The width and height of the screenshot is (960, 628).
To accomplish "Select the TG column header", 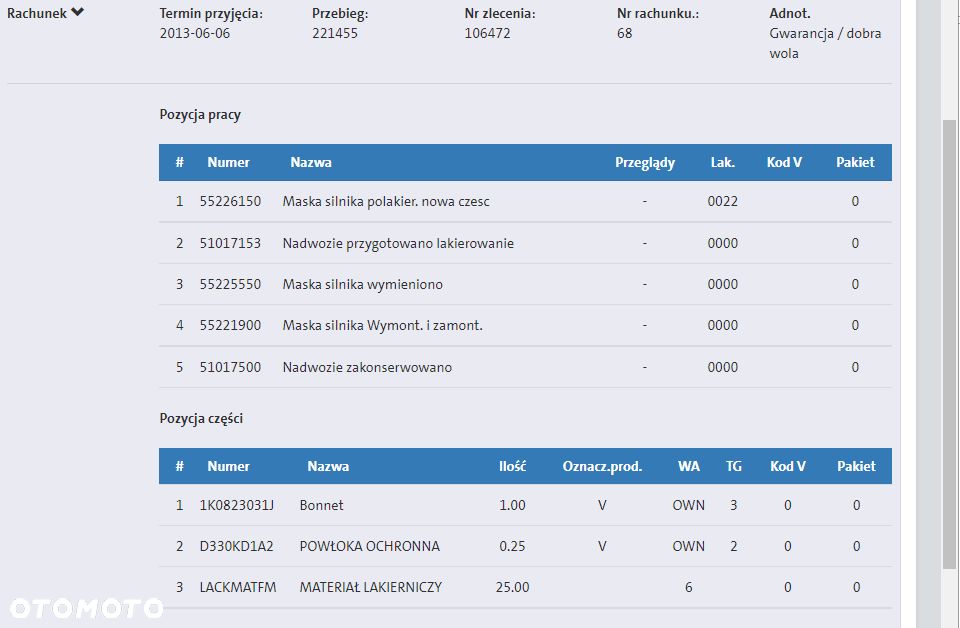I will pos(733,466).
